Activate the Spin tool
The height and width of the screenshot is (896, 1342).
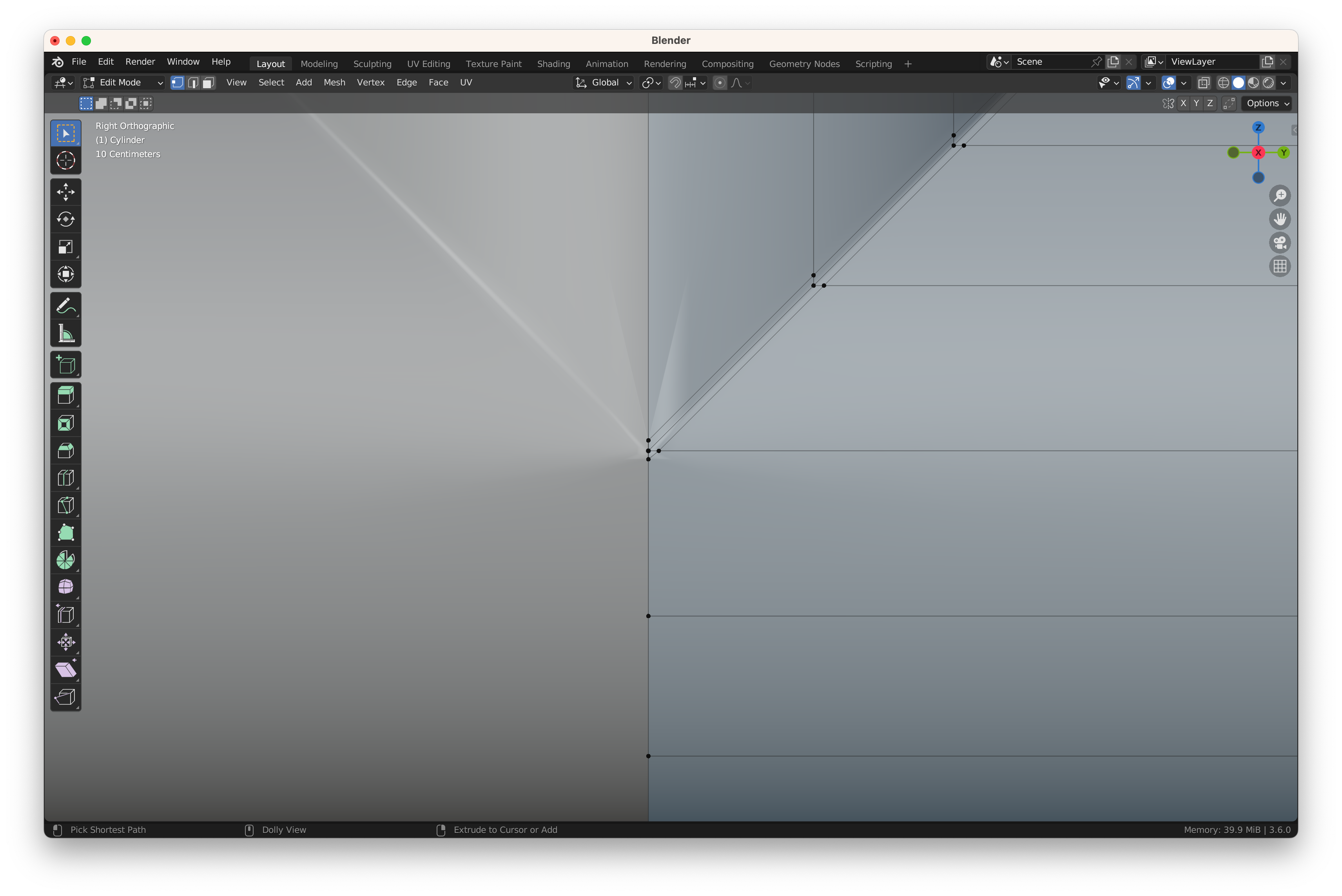[x=66, y=560]
